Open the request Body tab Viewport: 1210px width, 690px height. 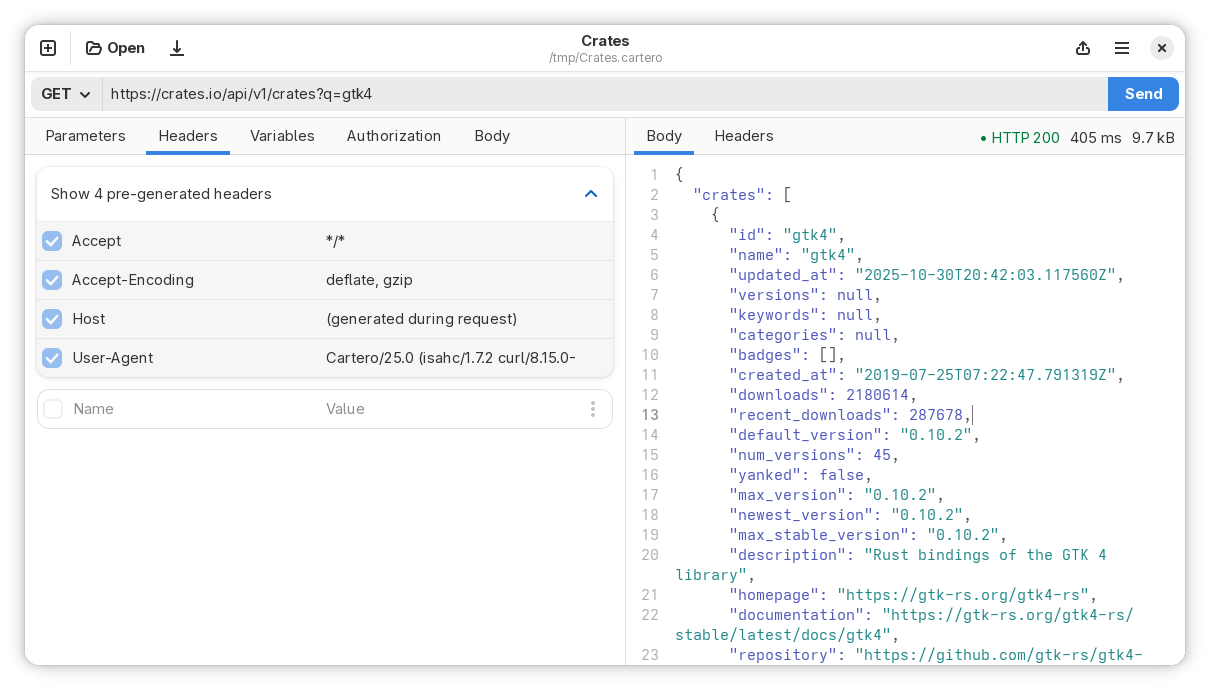[492, 136]
